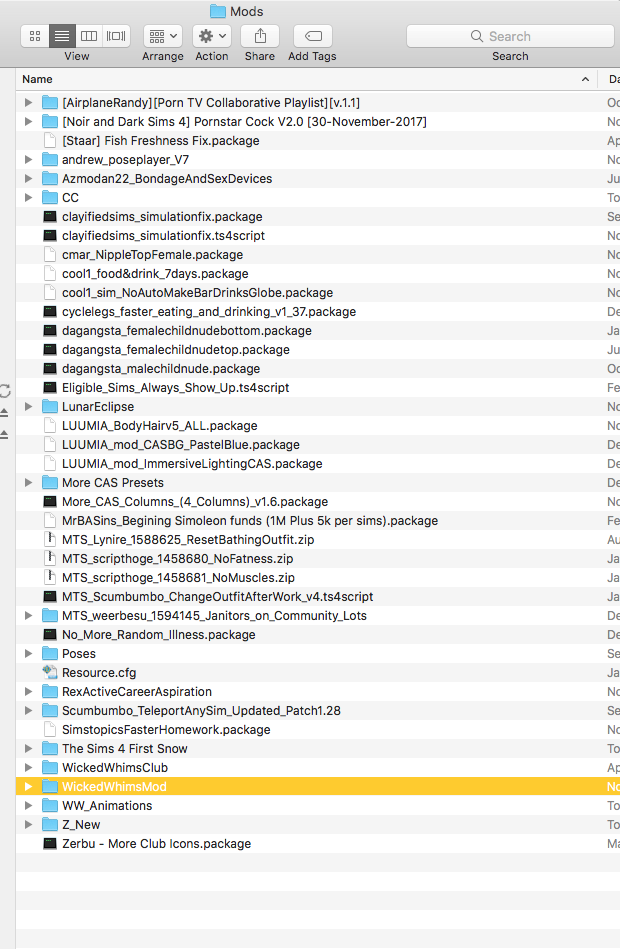Open the Action gear menu
Screen dimensions: 620x949
(x=212, y=36)
